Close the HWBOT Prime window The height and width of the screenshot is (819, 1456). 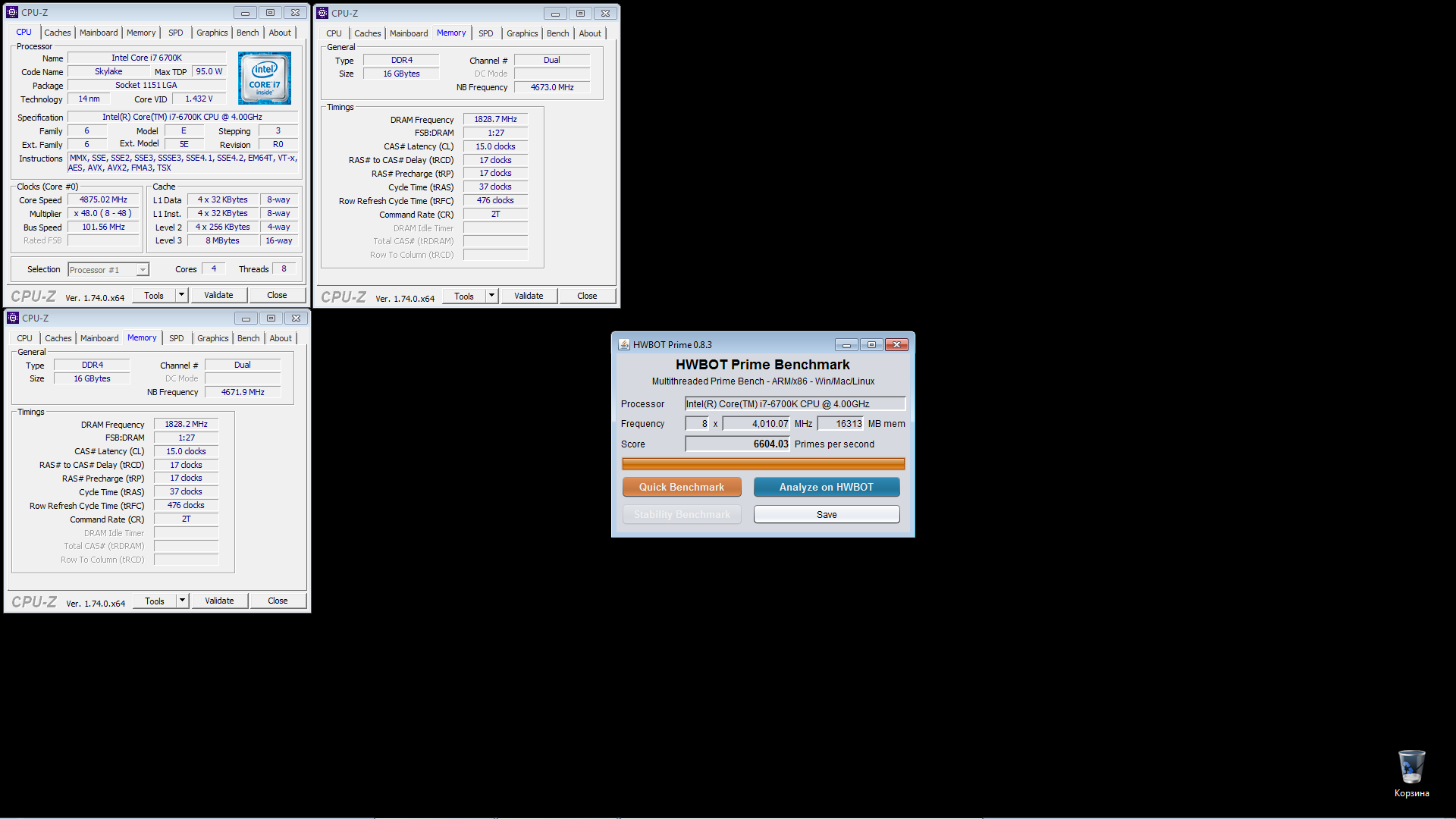pos(896,345)
